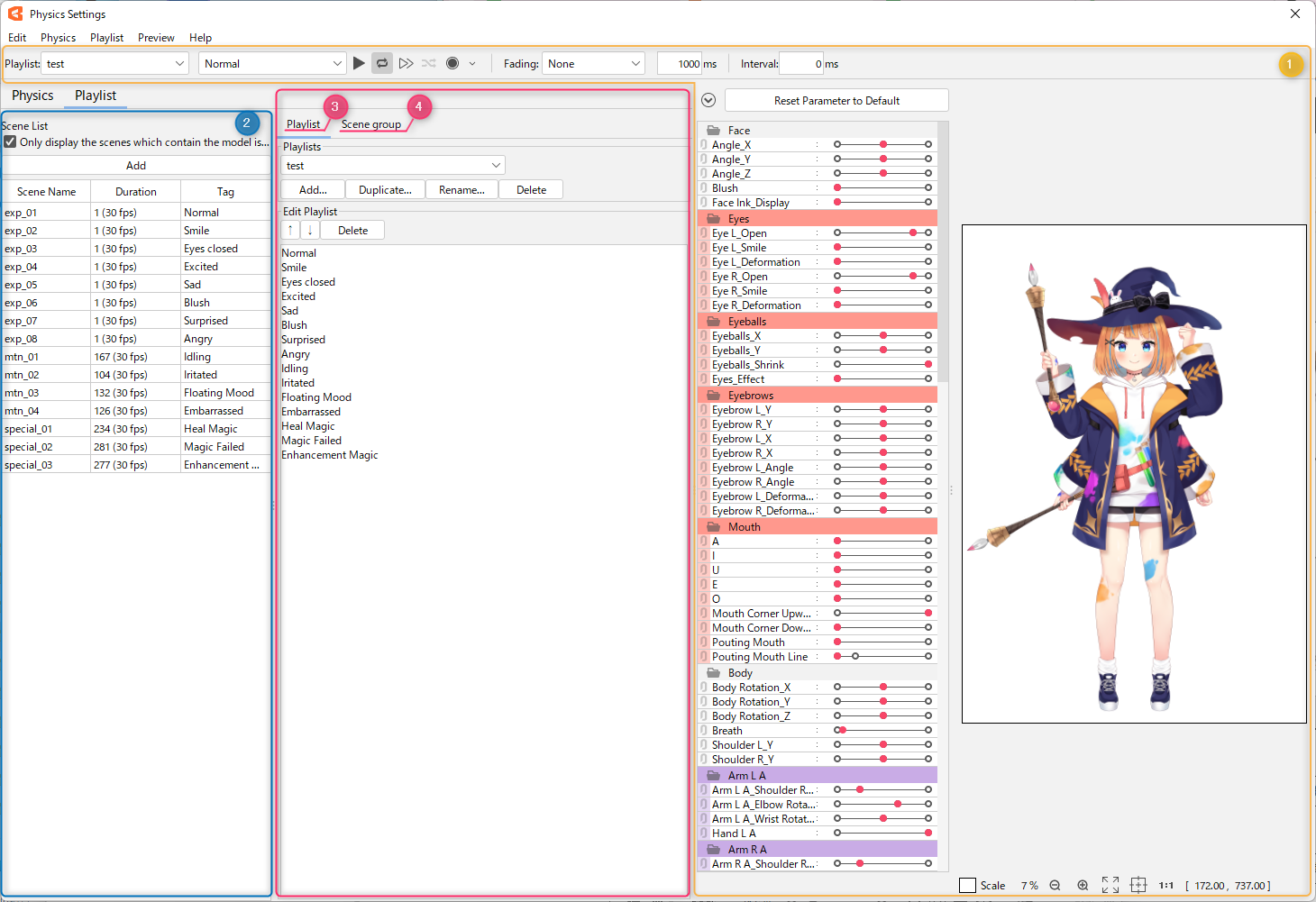Viewport: 1316px width, 902px height.
Task: Open the Preview menu
Action: [x=156, y=38]
